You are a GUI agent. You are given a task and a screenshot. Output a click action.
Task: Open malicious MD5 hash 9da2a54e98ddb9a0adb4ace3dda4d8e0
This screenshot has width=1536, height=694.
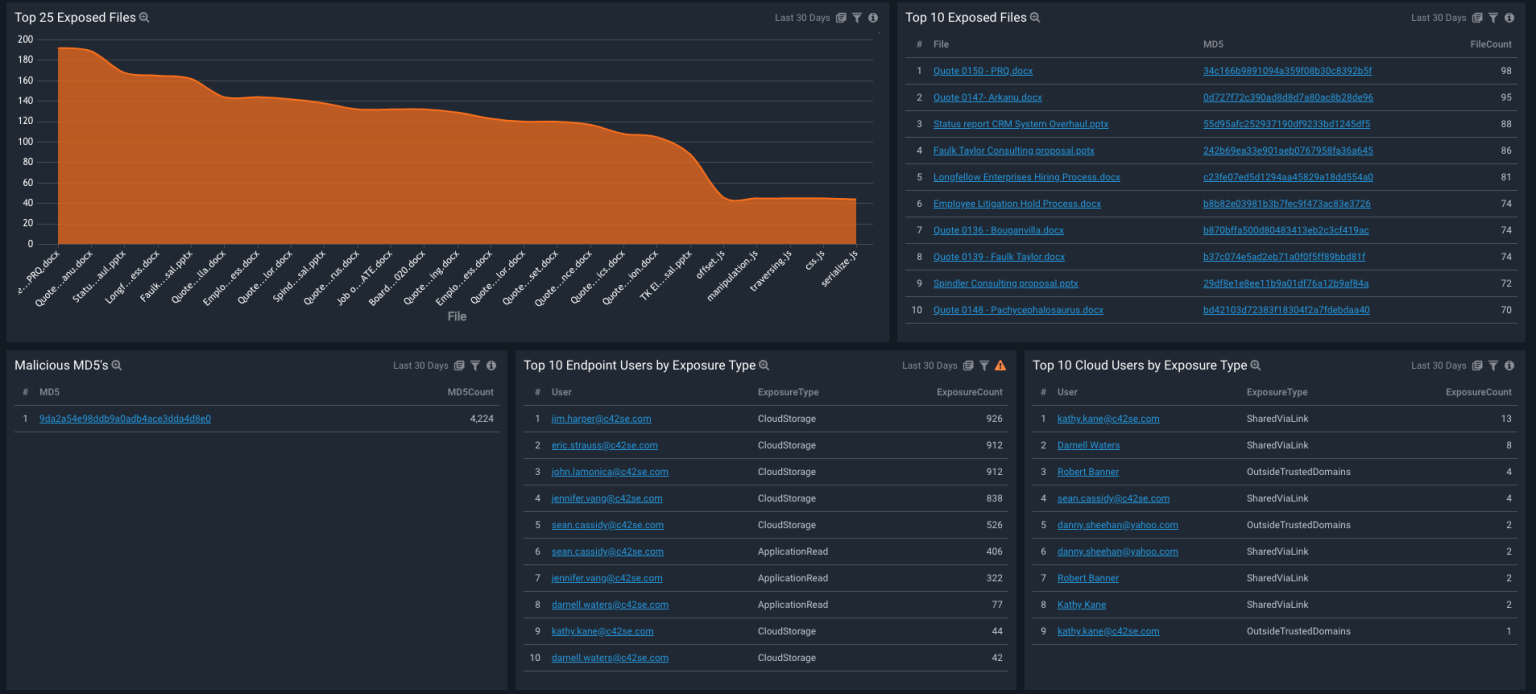pyautogui.click(x=125, y=419)
